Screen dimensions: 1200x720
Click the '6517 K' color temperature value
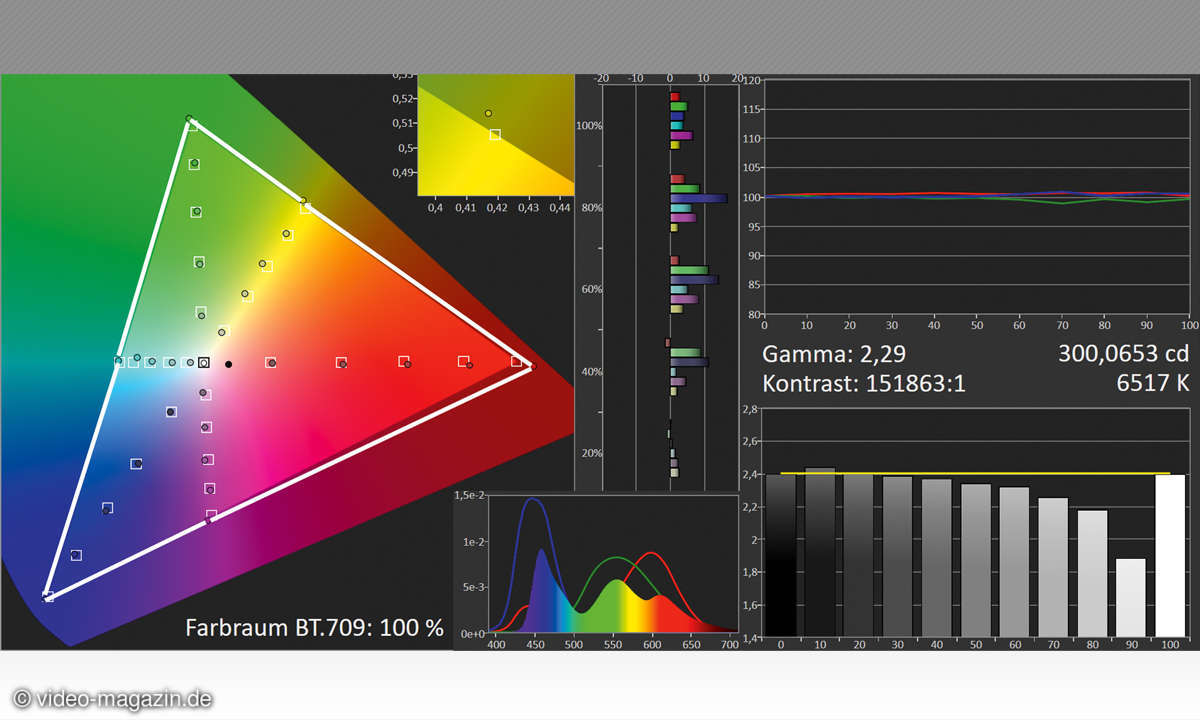point(1152,384)
